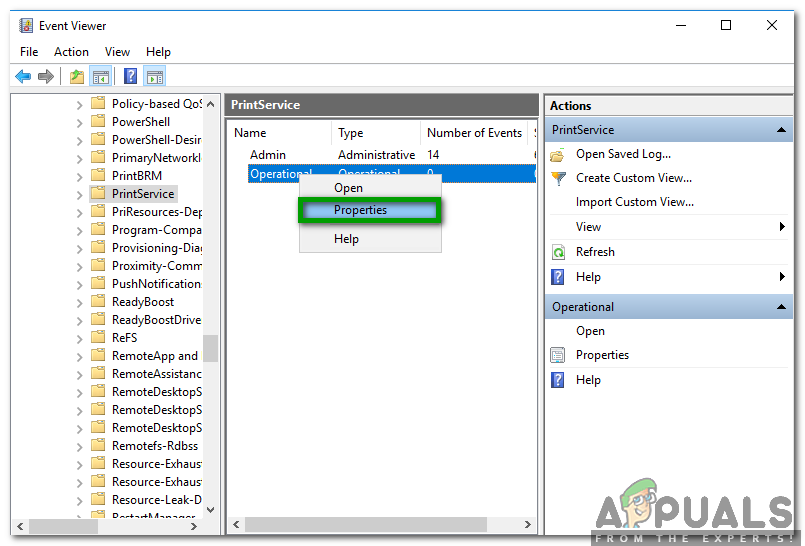Select the Admin log row
Screen dimensions: 805x546
coord(268,155)
